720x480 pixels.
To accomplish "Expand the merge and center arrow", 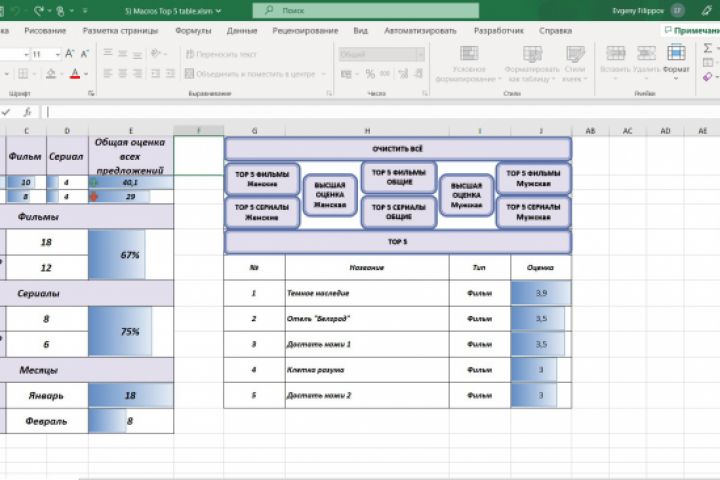I will click(x=324, y=73).
